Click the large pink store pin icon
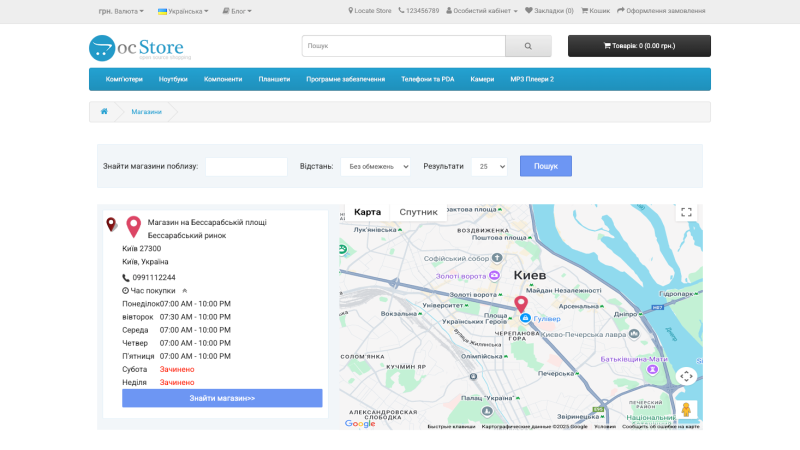The height and width of the screenshot is (450, 800). click(134, 227)
